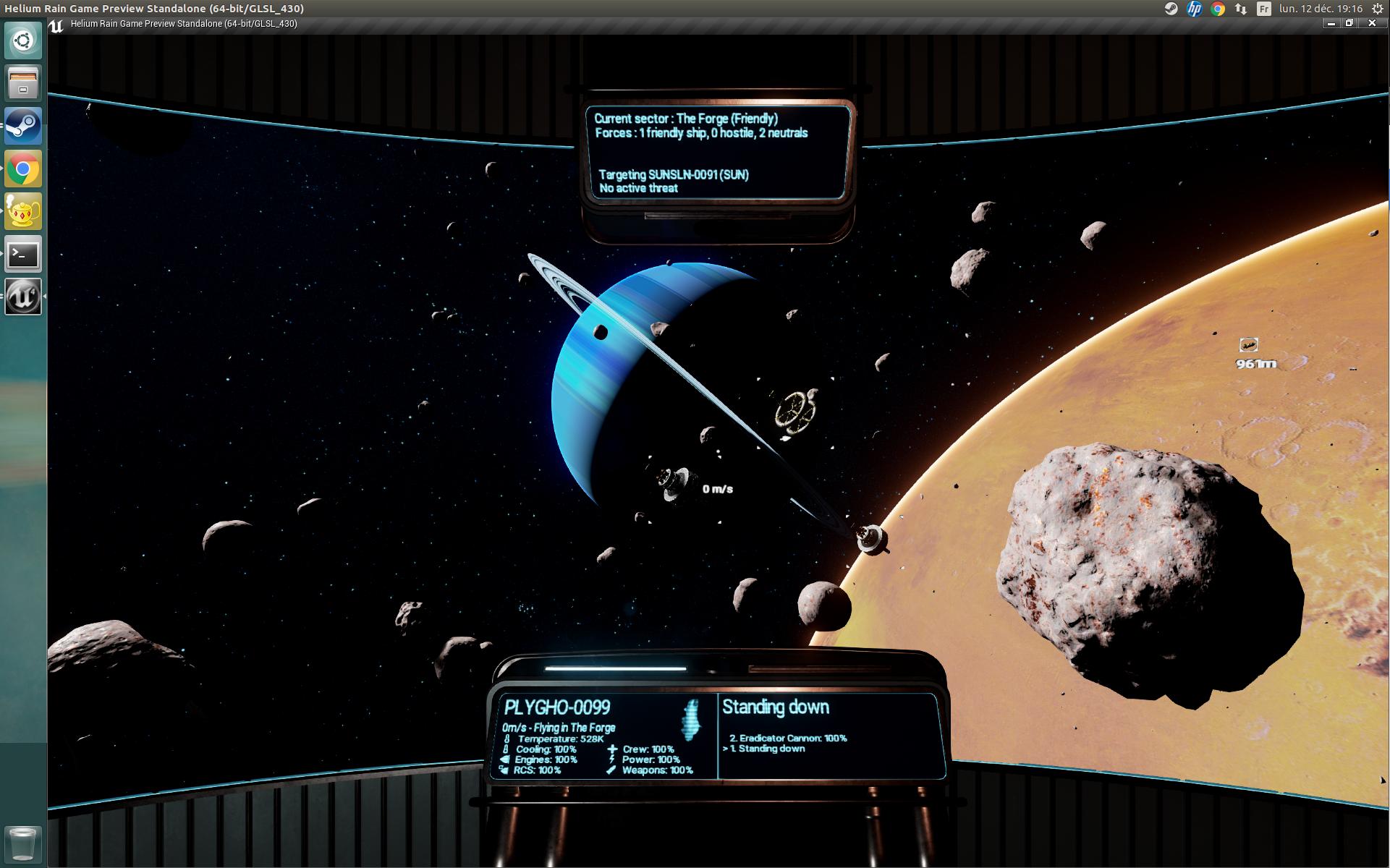Click the RCS thruster status icon

(504, 771)
